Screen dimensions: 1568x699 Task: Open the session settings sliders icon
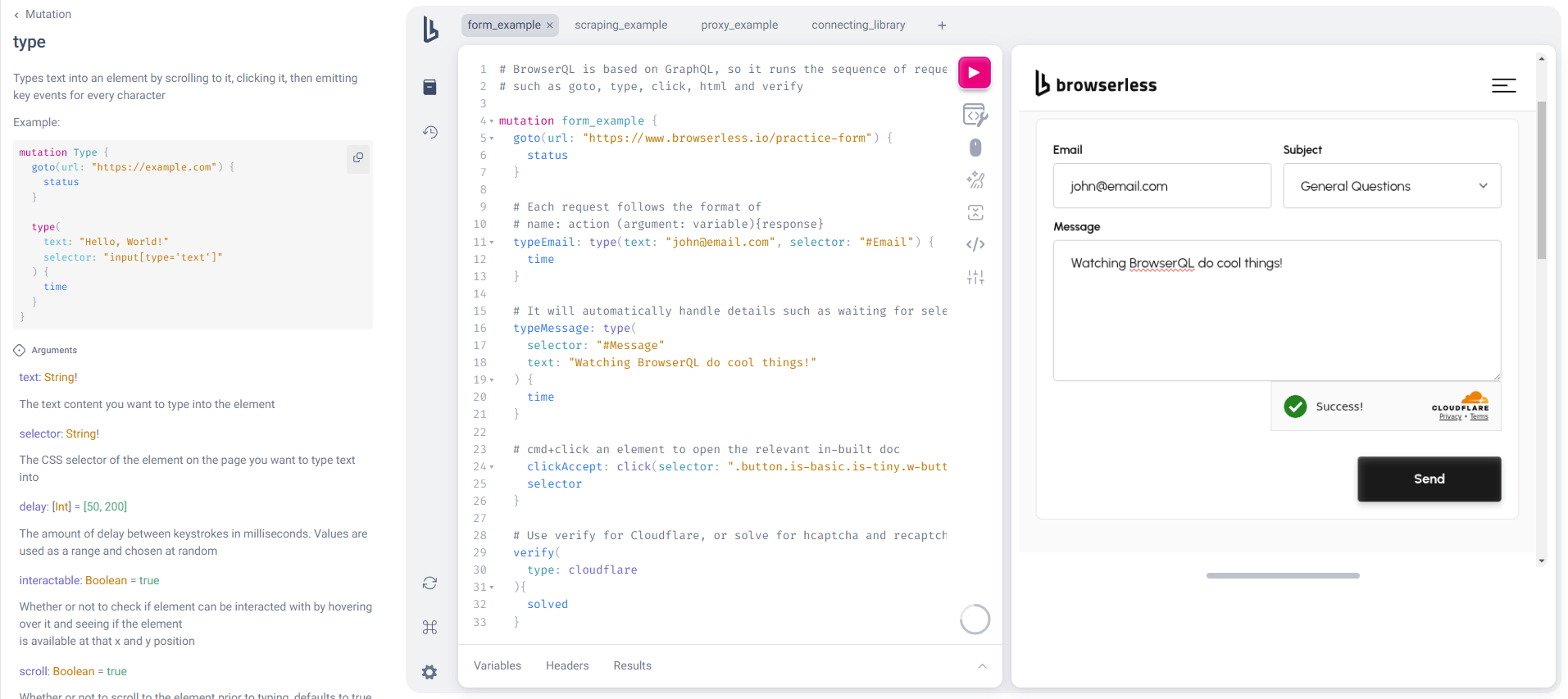point(975,277)
